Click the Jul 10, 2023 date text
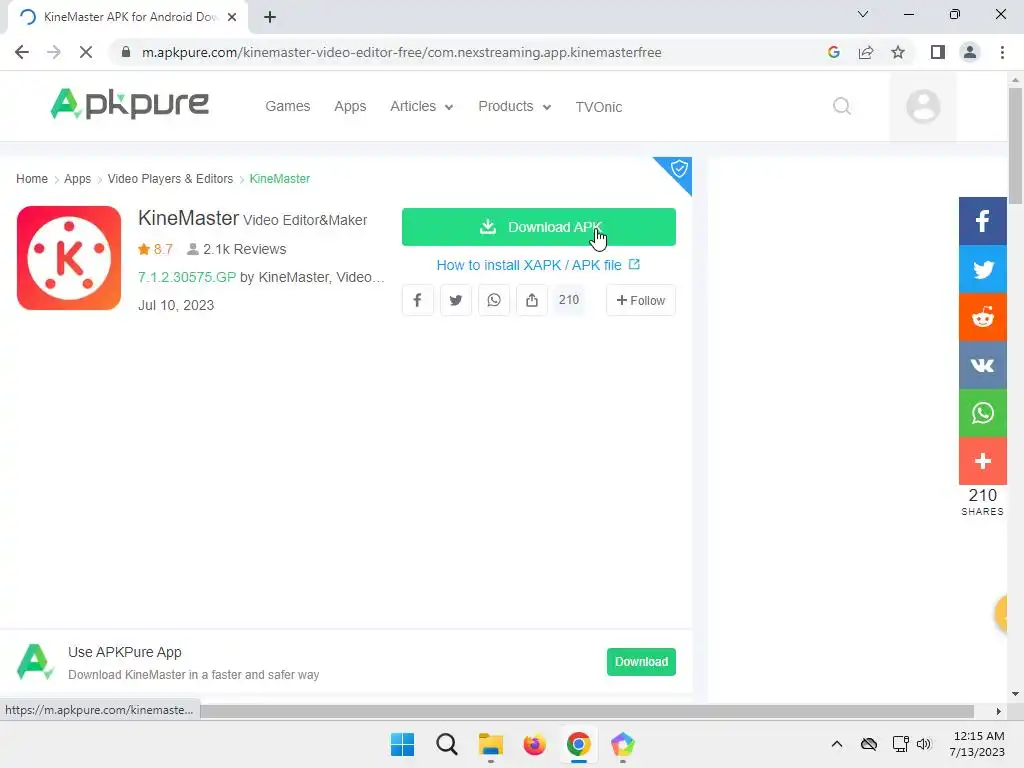Screen dimensions: 1024x768 [x=176, y=305]
